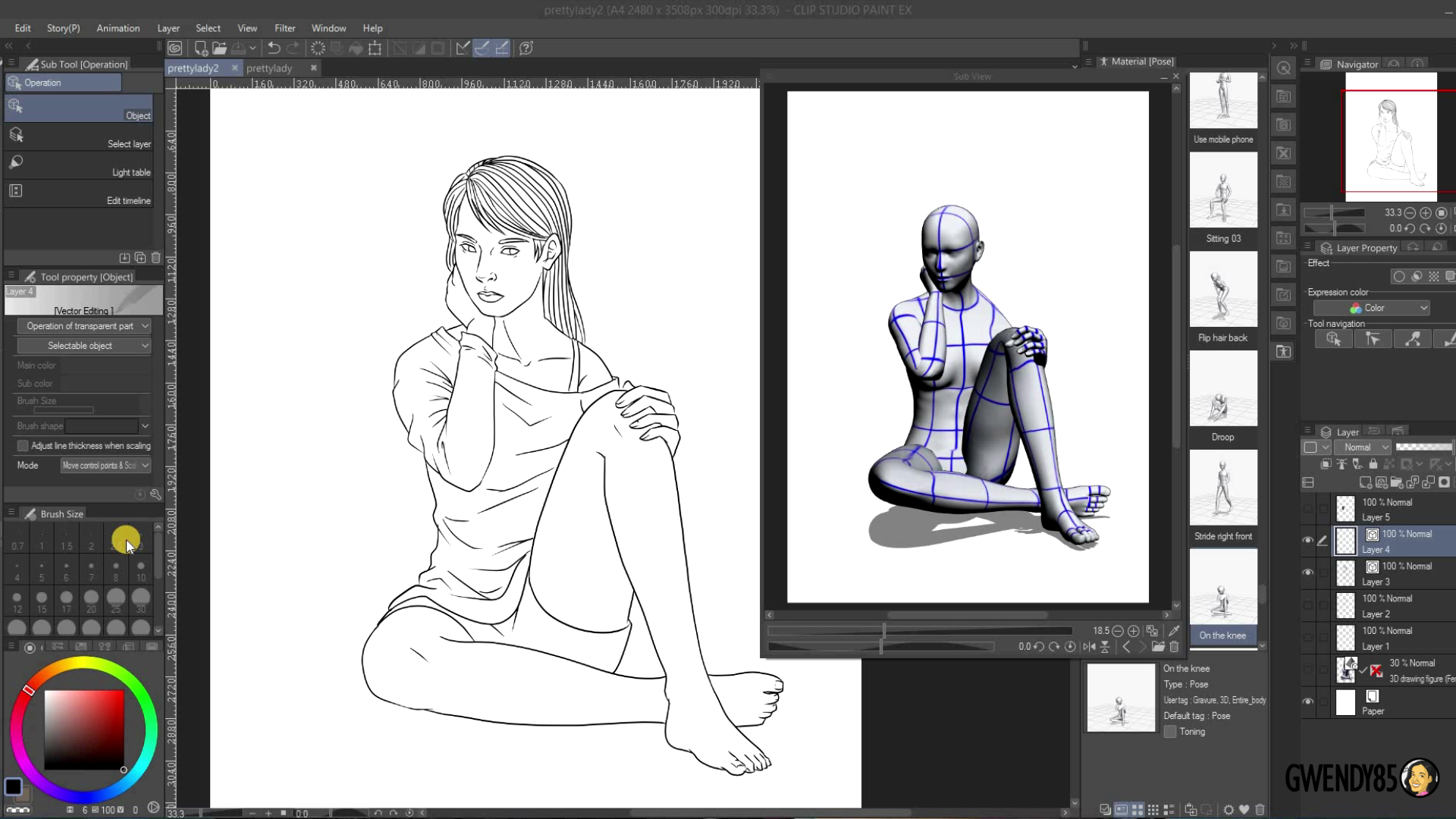Screen dimensions: 1456x819
Task: Enable Adjust line thickness when scaling checkbox
Action: pos(23,446)
